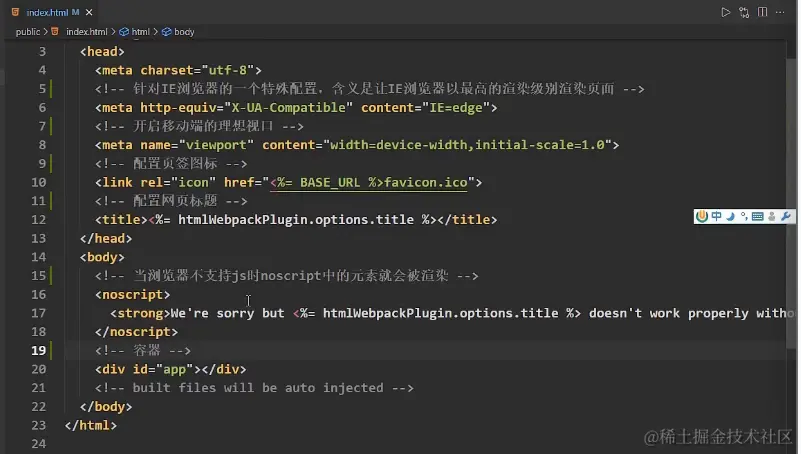Image resolution: width=801 pixels, height=454 pixels.
Task: Click the opening body tag on line 14
Action: (x=102, y=257)
